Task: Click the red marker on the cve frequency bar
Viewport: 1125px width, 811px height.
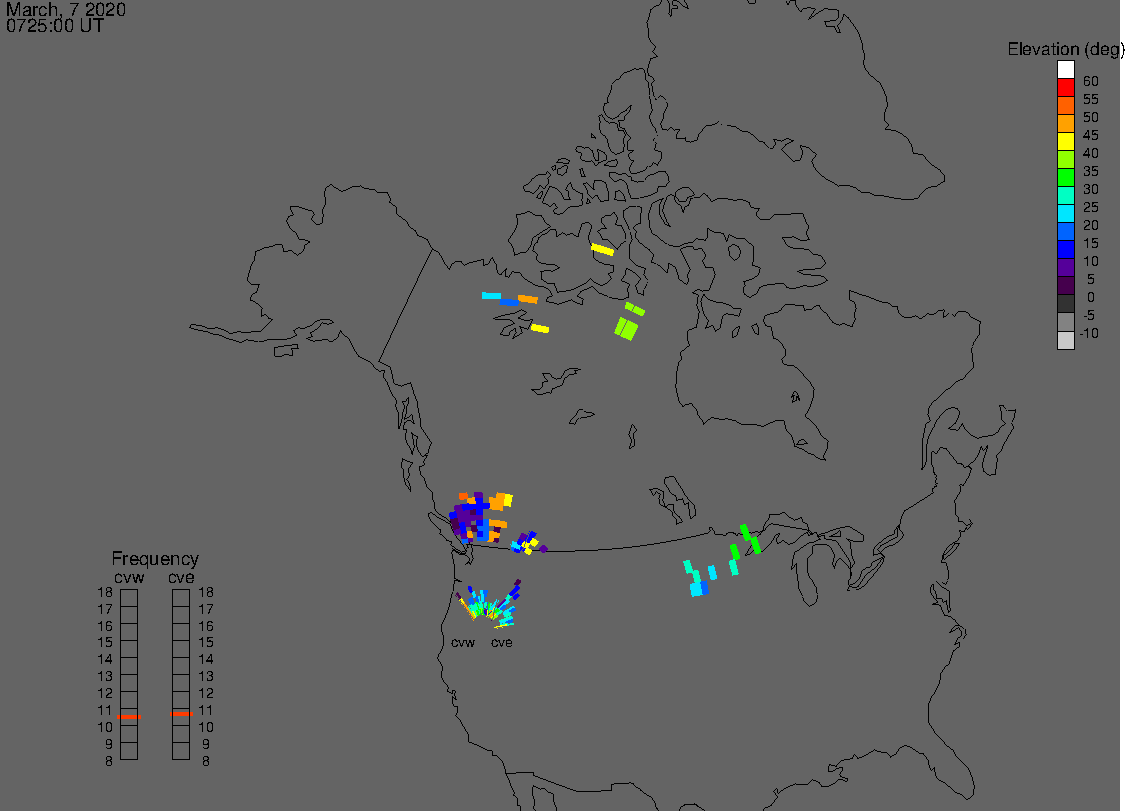Action: tap(182, 713)
